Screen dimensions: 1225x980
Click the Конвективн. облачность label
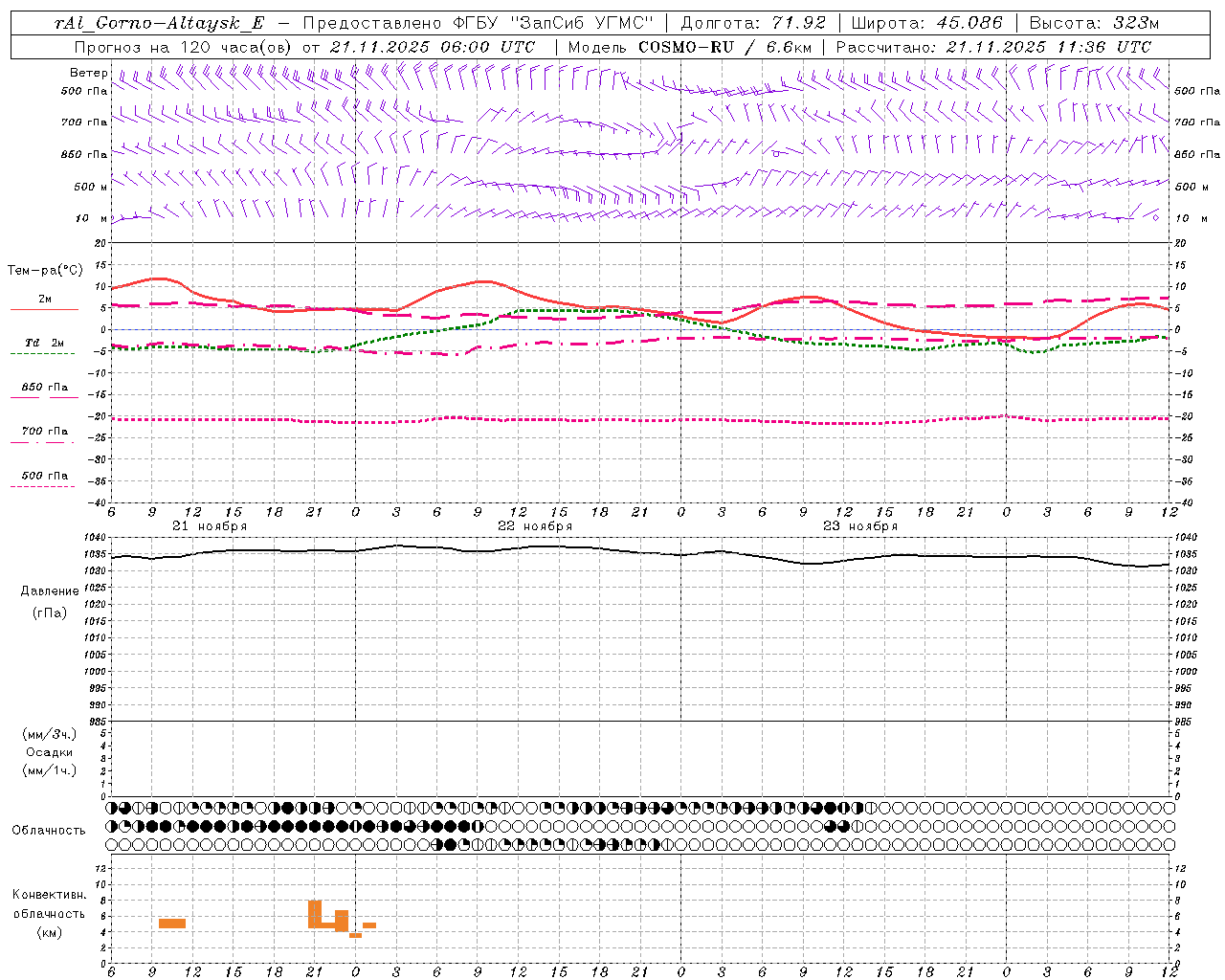point(49,904)
